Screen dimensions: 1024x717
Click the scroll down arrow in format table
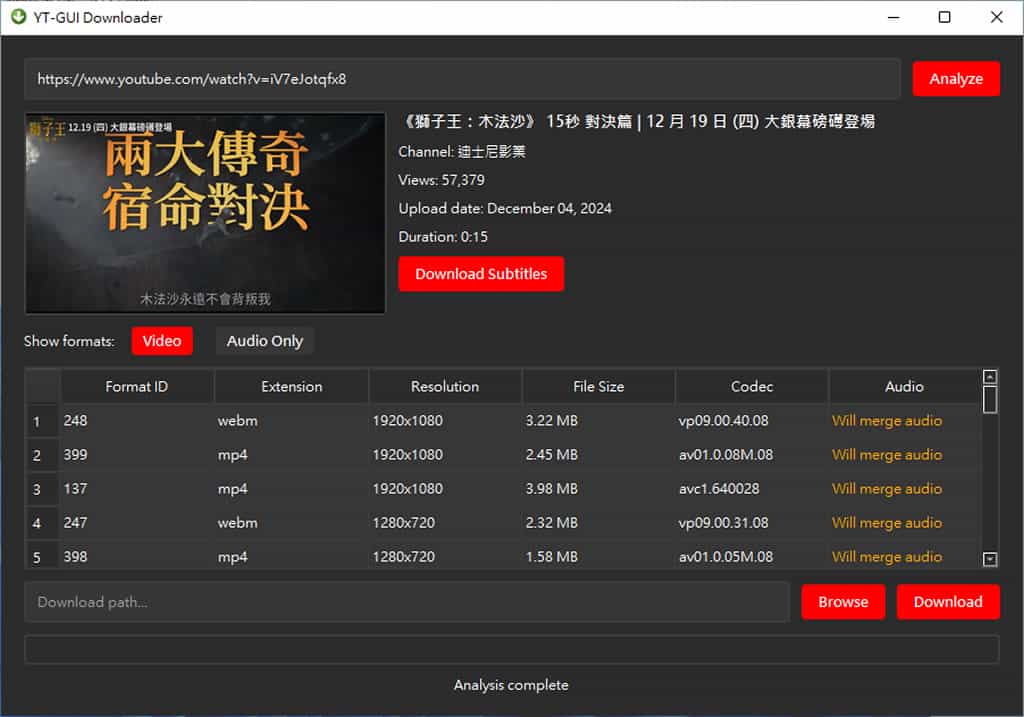point(990,560)
